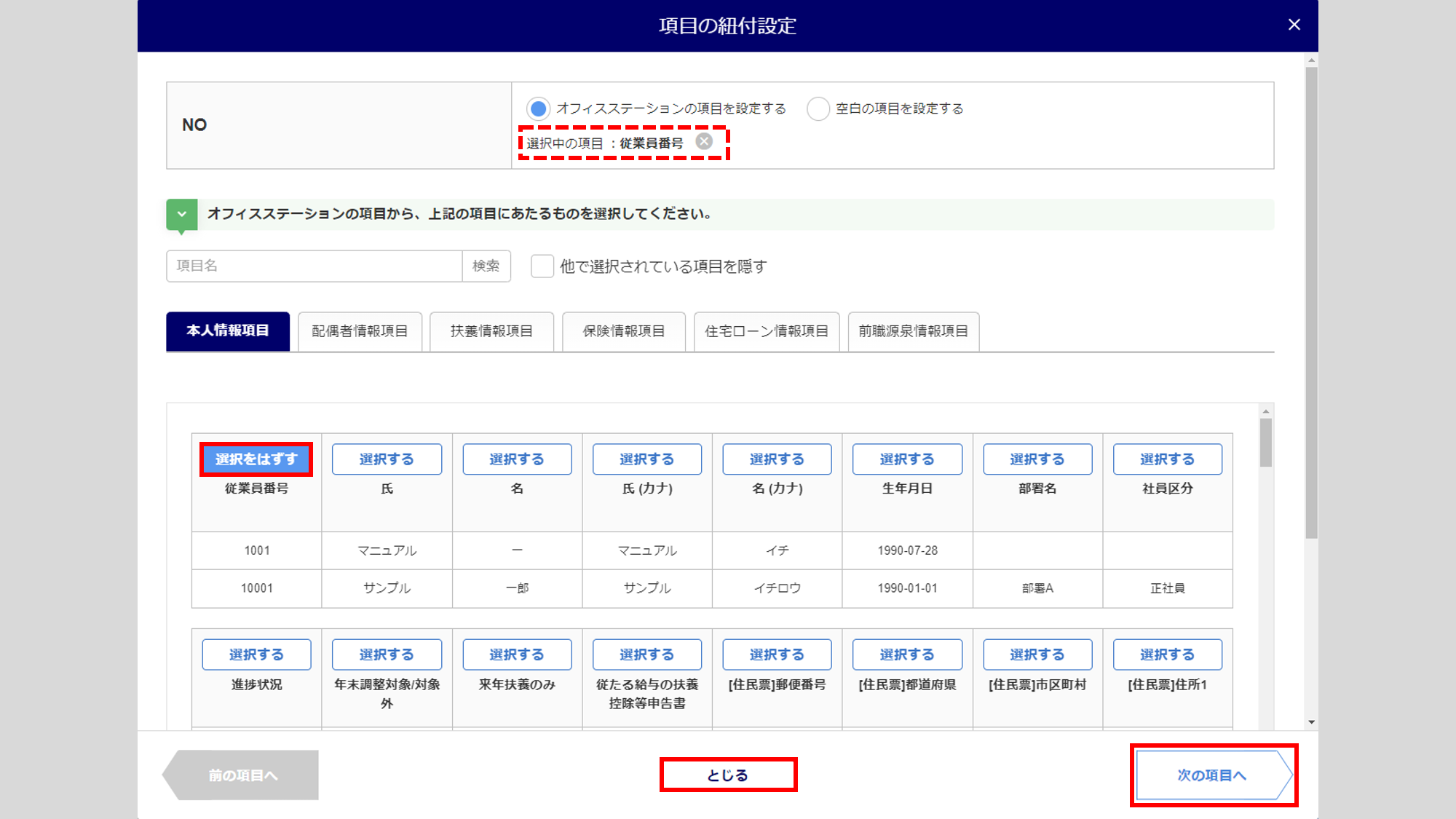Click 選択をはずす for 従業員番号
This screenshot has height=819, width=1456.
point(256,459)
